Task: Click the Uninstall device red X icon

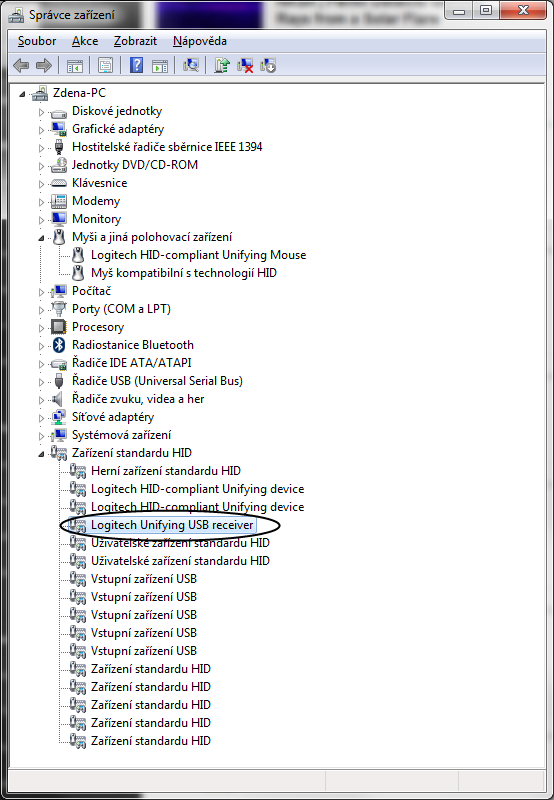Action: click(x=245, y=65)
